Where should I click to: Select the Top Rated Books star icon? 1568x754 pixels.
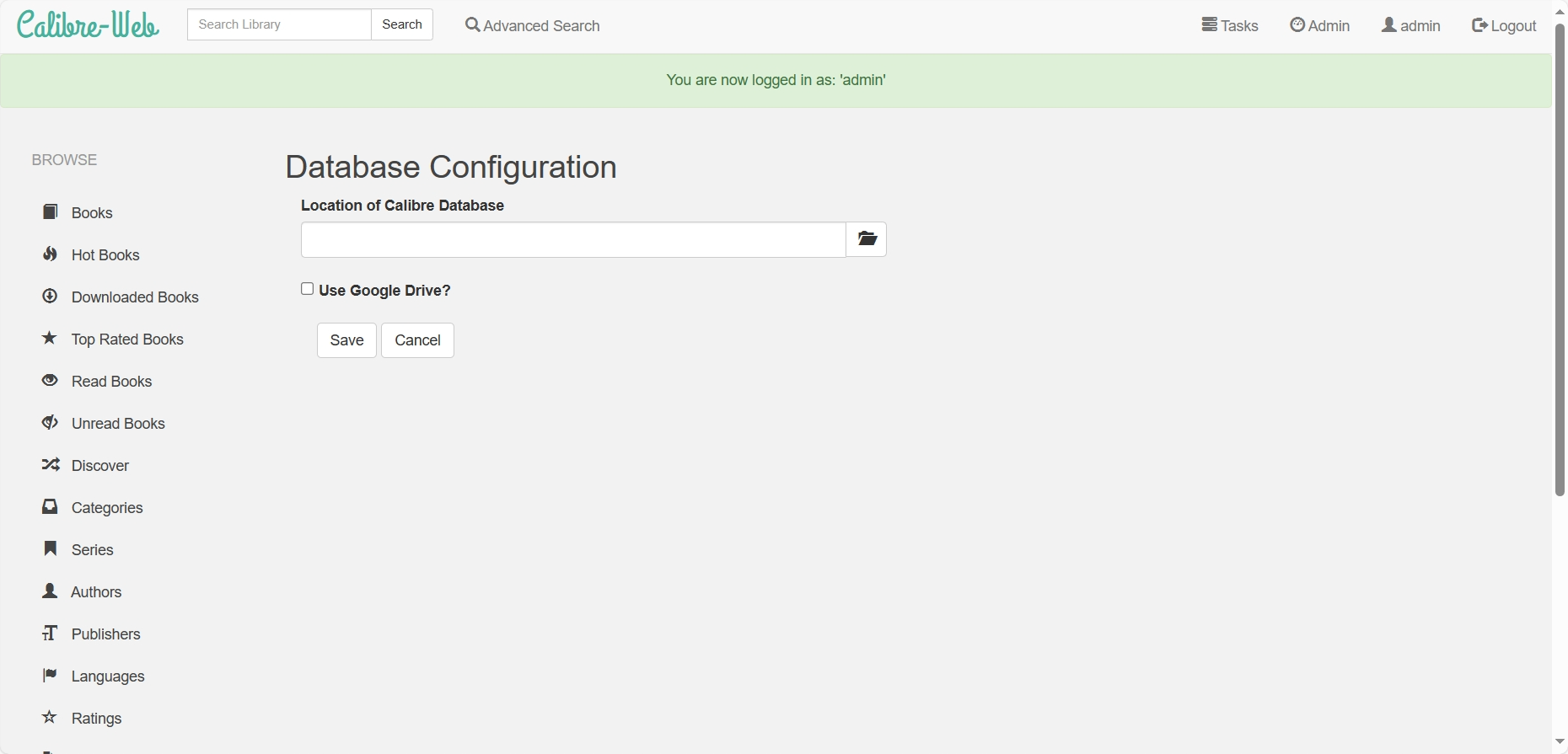[x=50, y=339]
